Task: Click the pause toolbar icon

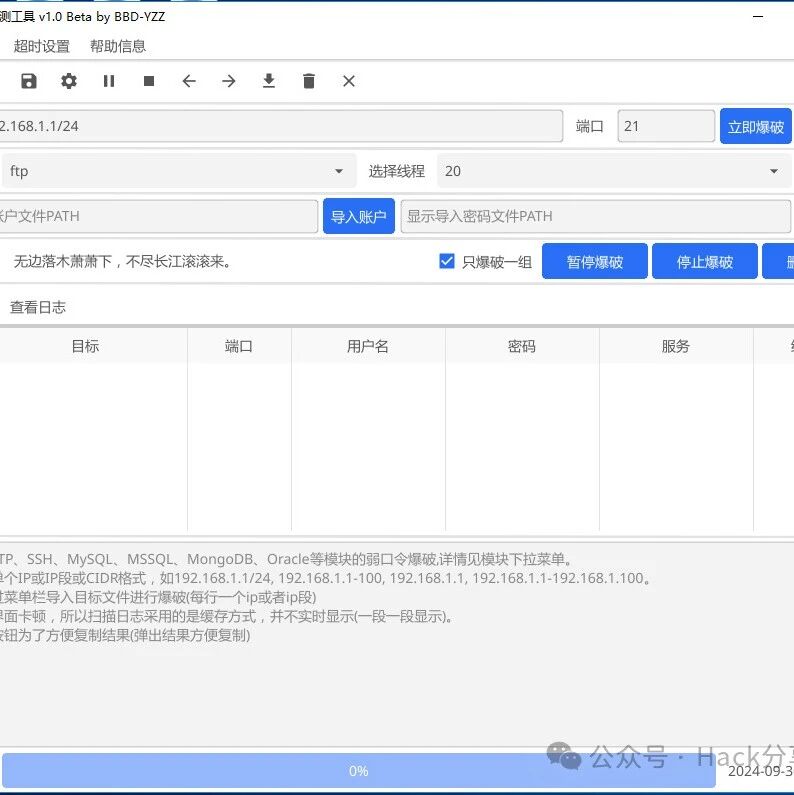Action: click(x=109, y=81)
